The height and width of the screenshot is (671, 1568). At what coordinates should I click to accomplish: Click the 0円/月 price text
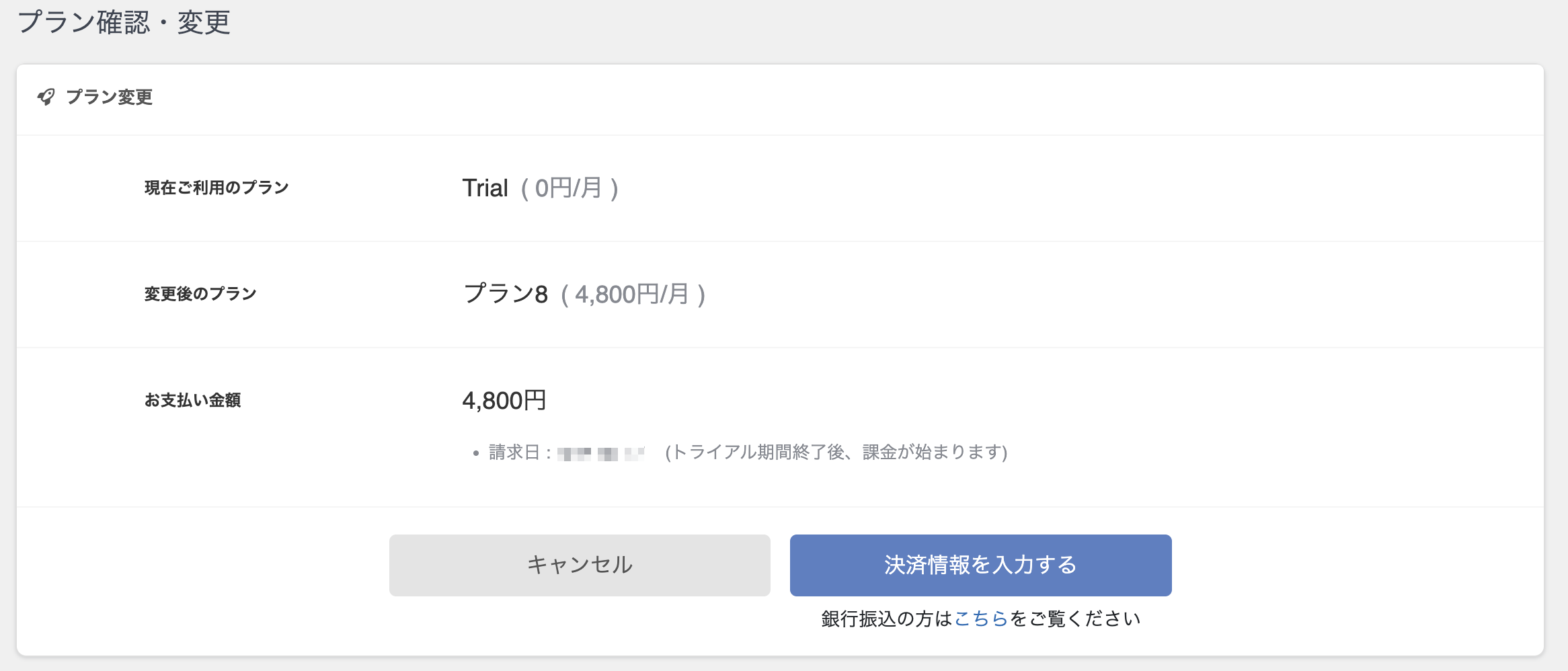click(x=569, y=188)
